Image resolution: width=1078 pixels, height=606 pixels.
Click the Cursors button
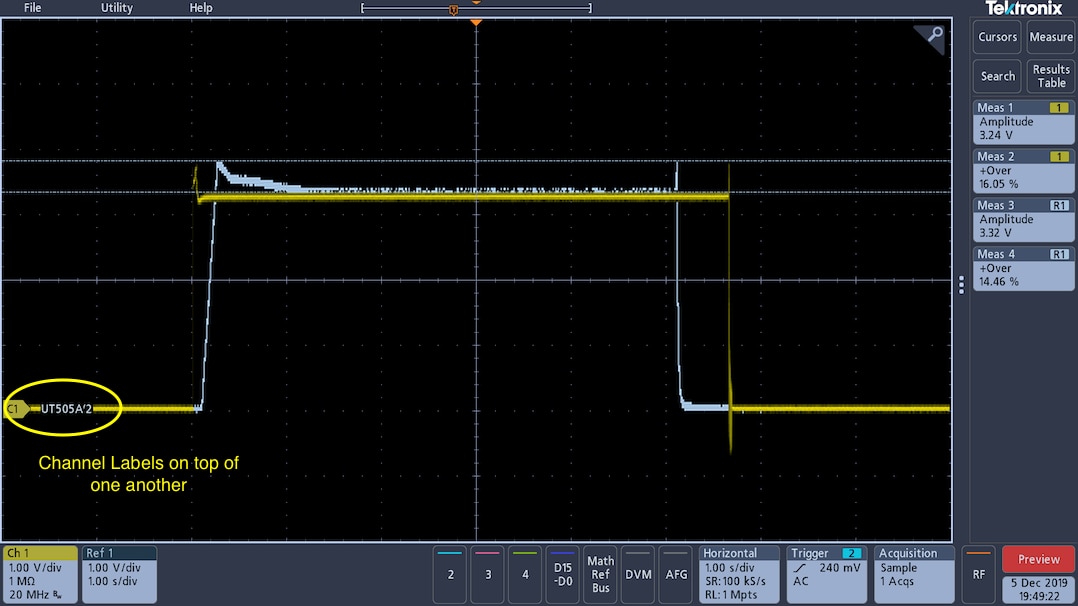point(997,37)
